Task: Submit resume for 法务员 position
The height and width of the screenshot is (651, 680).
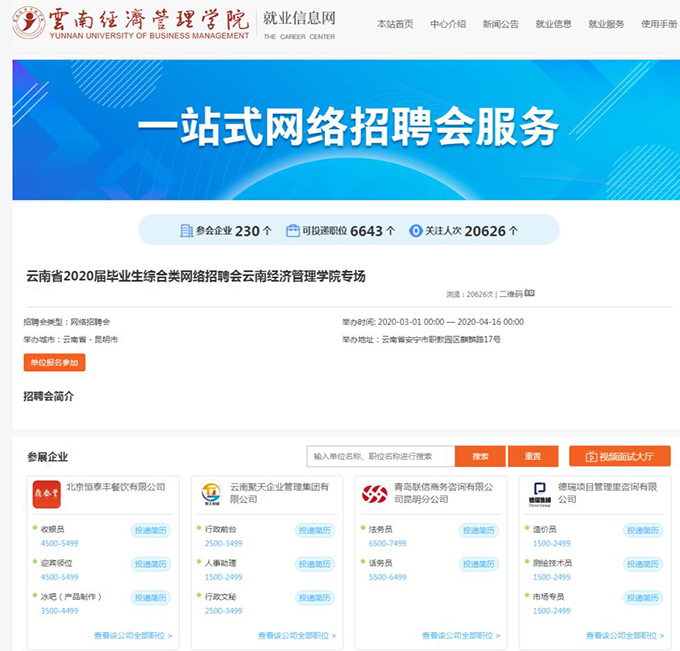Action: [478, 530]
